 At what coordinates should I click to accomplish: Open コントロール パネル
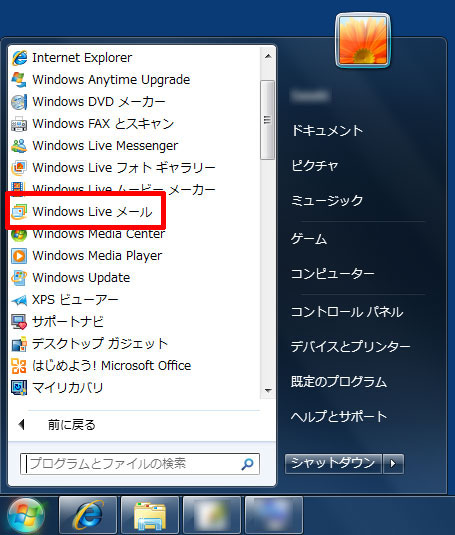[347, 312]
